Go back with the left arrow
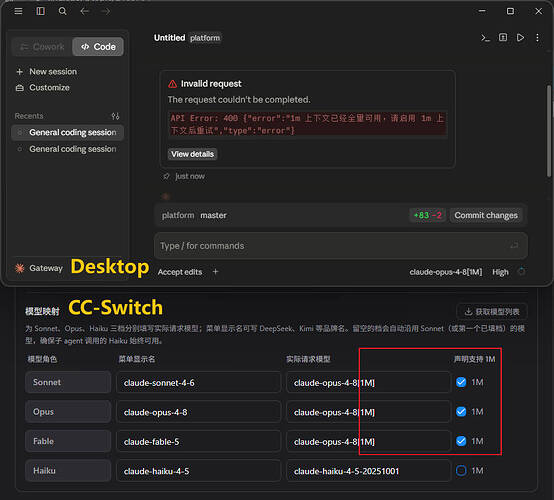This screenshot has width=554, height=500. tap(84, 11)
